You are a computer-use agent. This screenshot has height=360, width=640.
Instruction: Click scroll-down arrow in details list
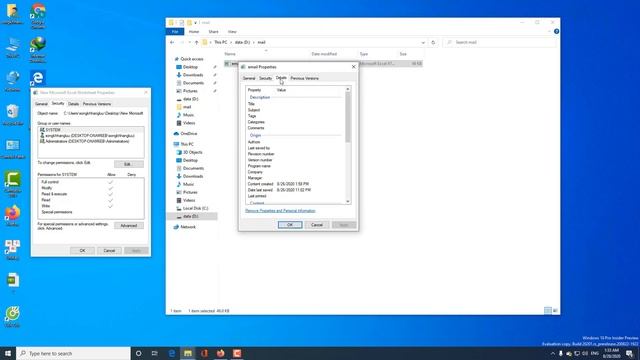[348, 201]
